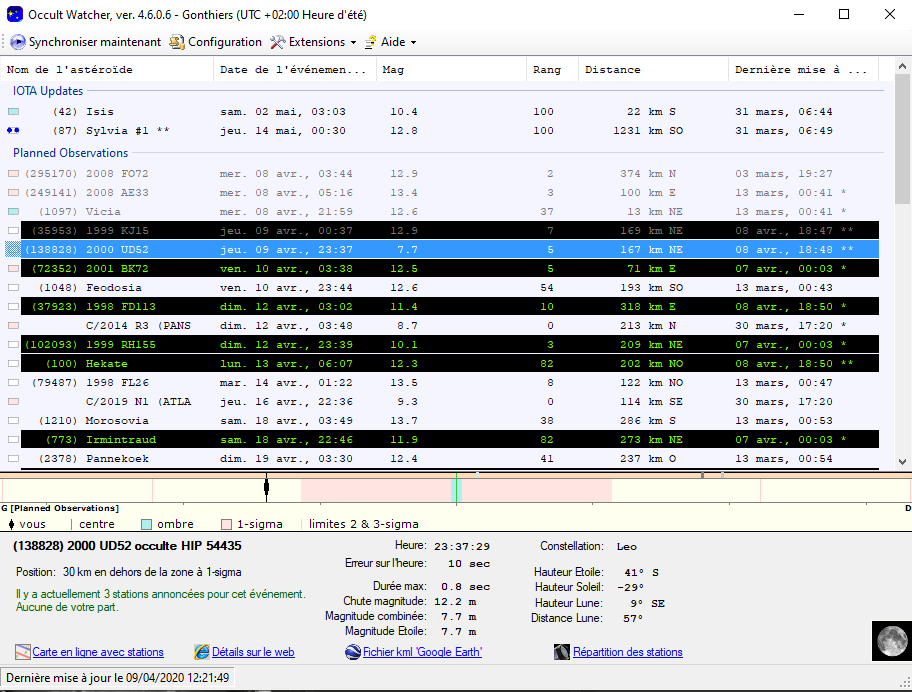Open the Aide dropdown menu
This screenshot has width=912, height=692.
pos(391,42)
